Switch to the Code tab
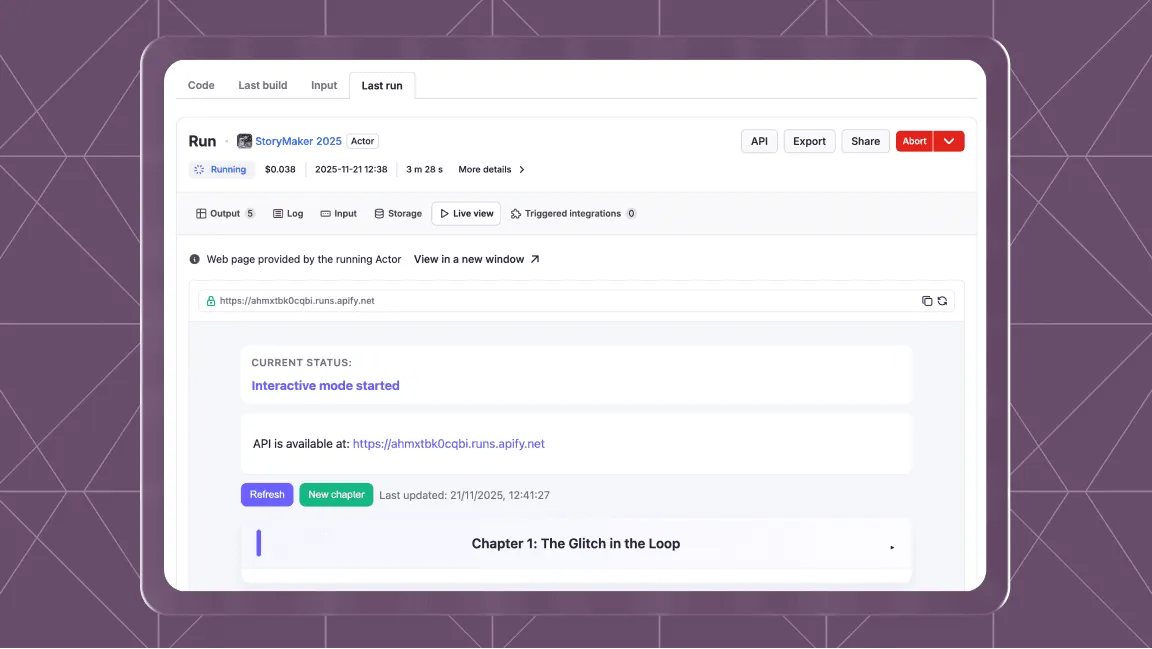 click(201, 86)
